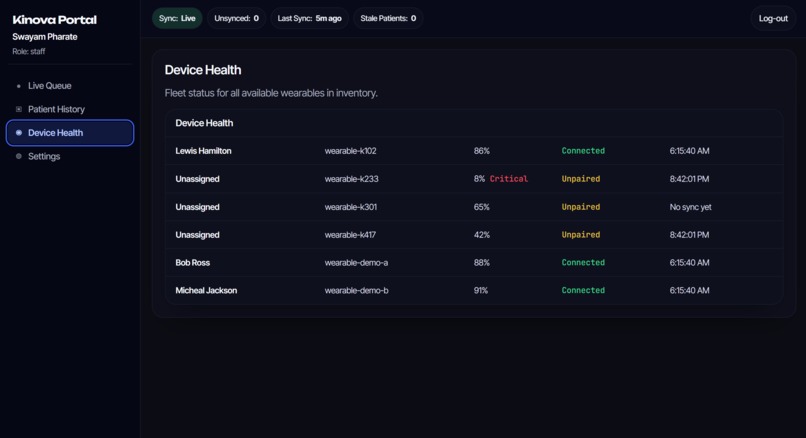This screenshot has width=806, height=438.
Task: Click the Device Health sidebar dot icon
Action: click(19, 133)
